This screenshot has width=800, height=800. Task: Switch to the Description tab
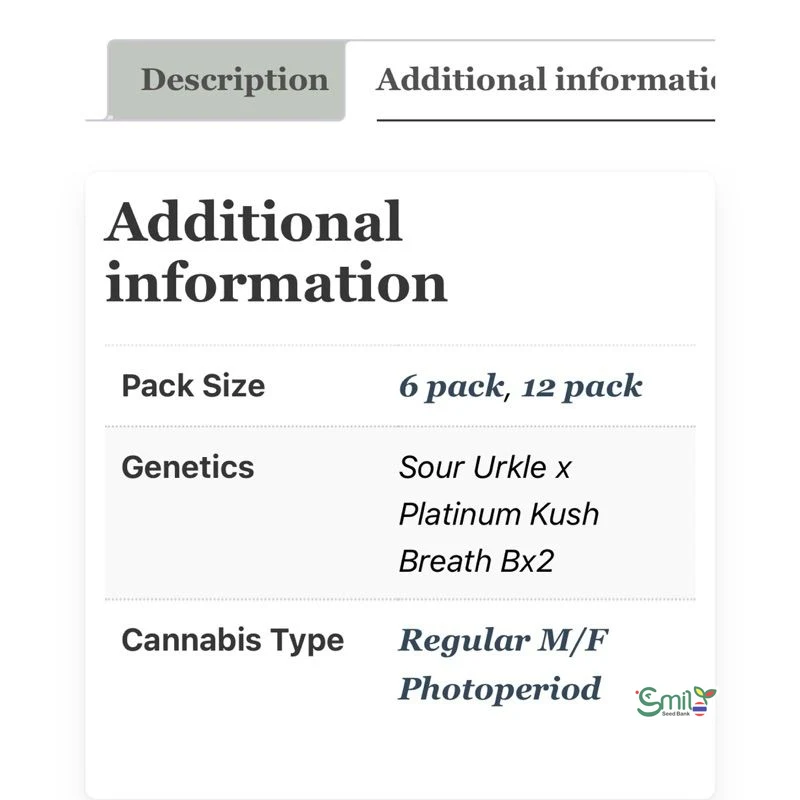pyautogui.click(x=234, y=80)
